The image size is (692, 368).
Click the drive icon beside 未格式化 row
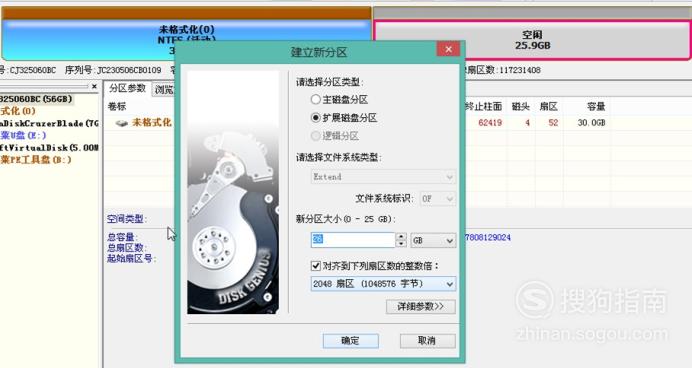(121, 123)
